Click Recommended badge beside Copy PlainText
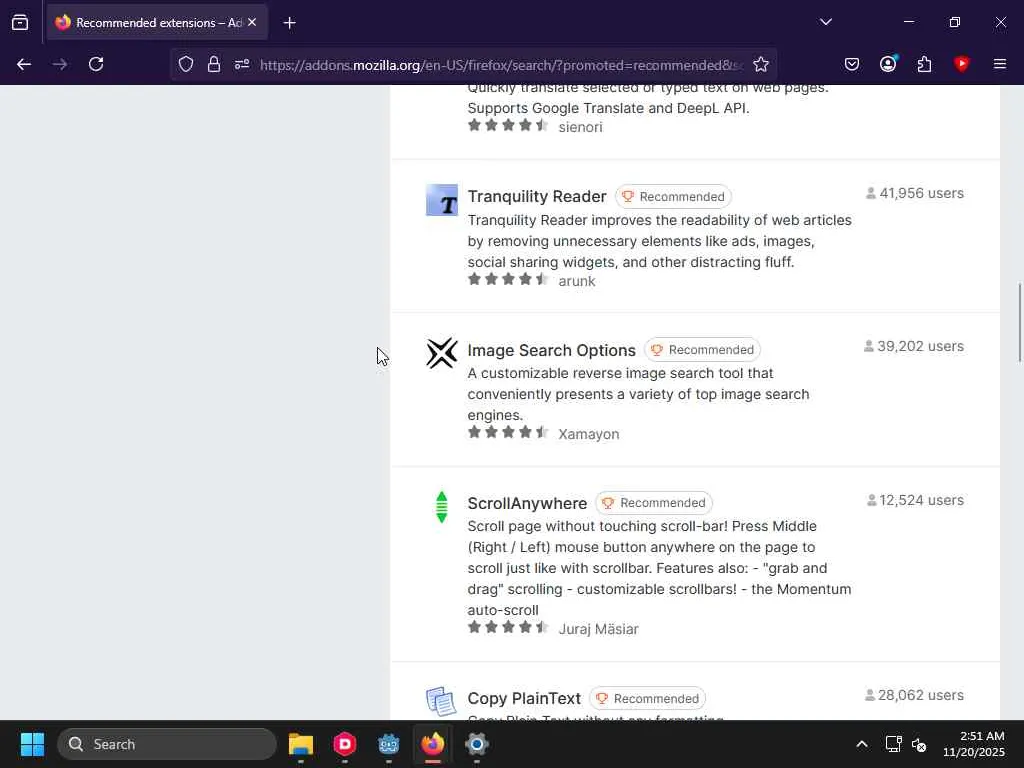The width and height of the screenshot is (1024, 768). coord(647,698)
